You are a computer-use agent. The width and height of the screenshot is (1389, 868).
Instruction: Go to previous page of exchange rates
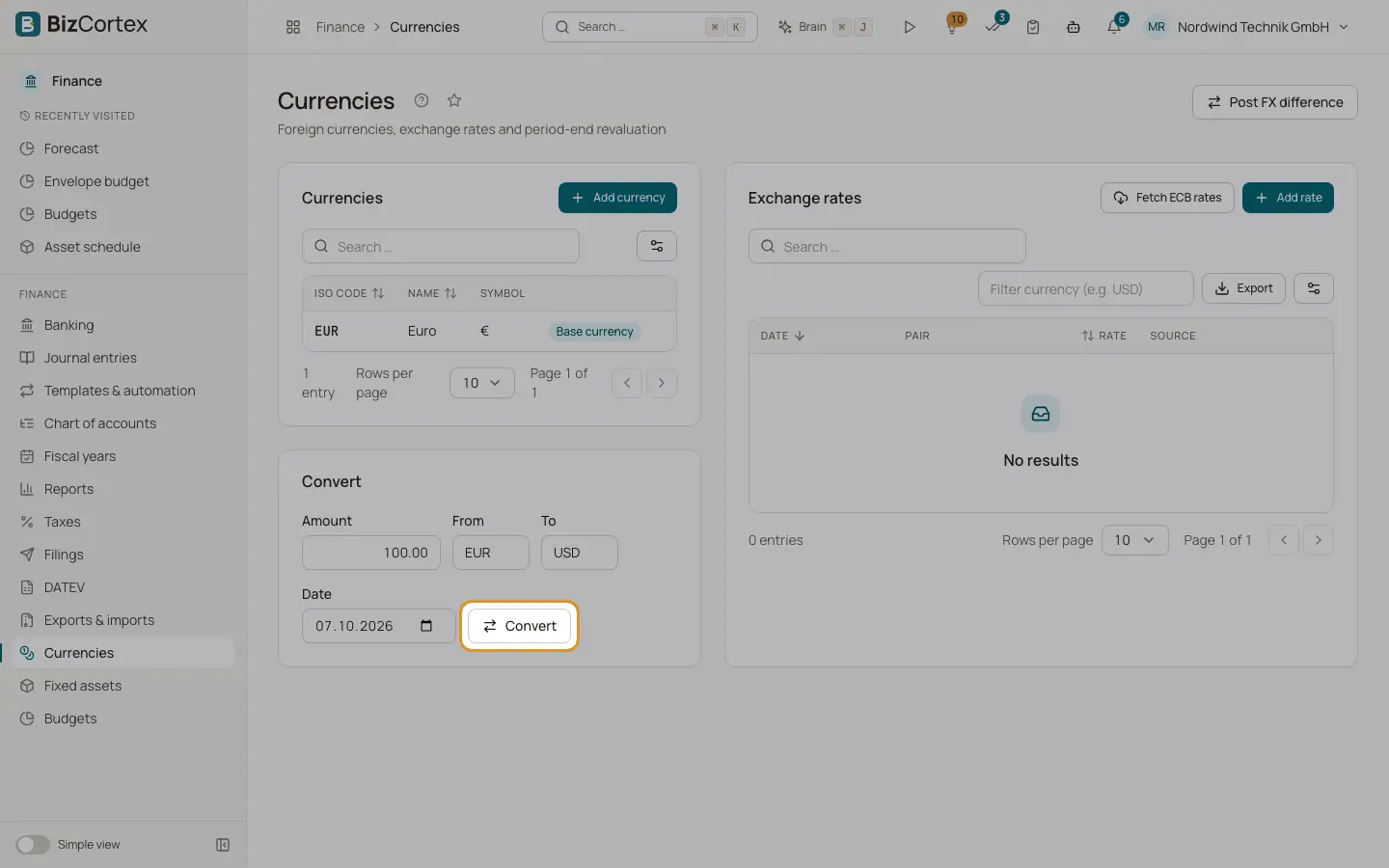tap(1284, 540)
